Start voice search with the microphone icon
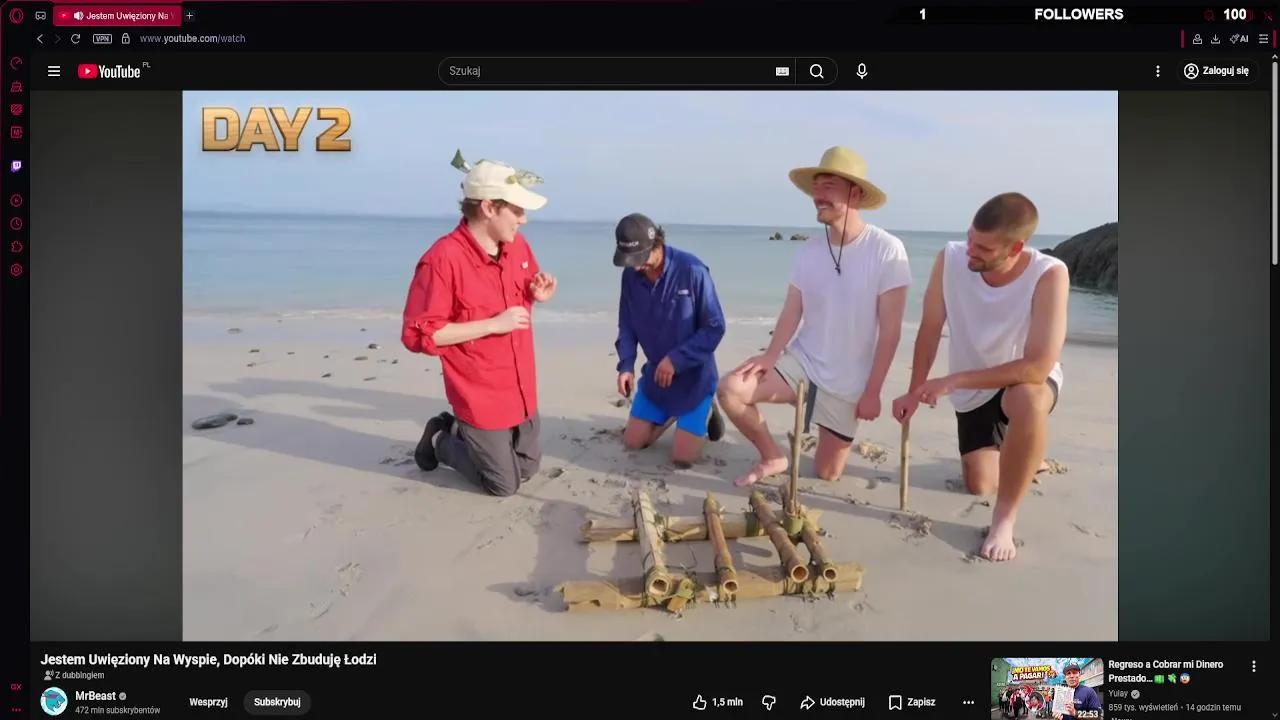This screenshot has height=720, width=1280. [862, 71]
